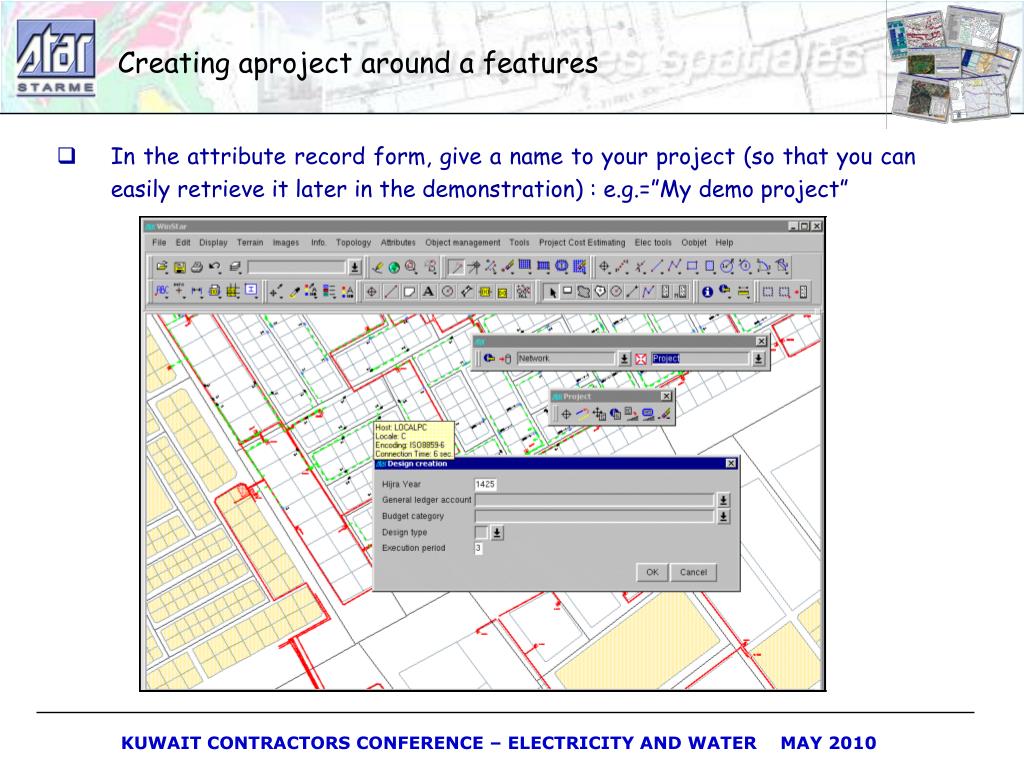Open the Network dropdown arrow
Screen dimensions: 1024x768
click(x=624, y=359)
